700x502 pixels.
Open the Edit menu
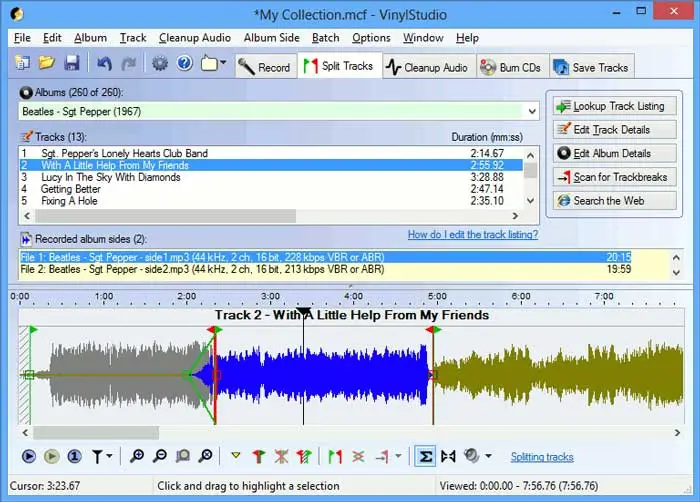[52, 38]
